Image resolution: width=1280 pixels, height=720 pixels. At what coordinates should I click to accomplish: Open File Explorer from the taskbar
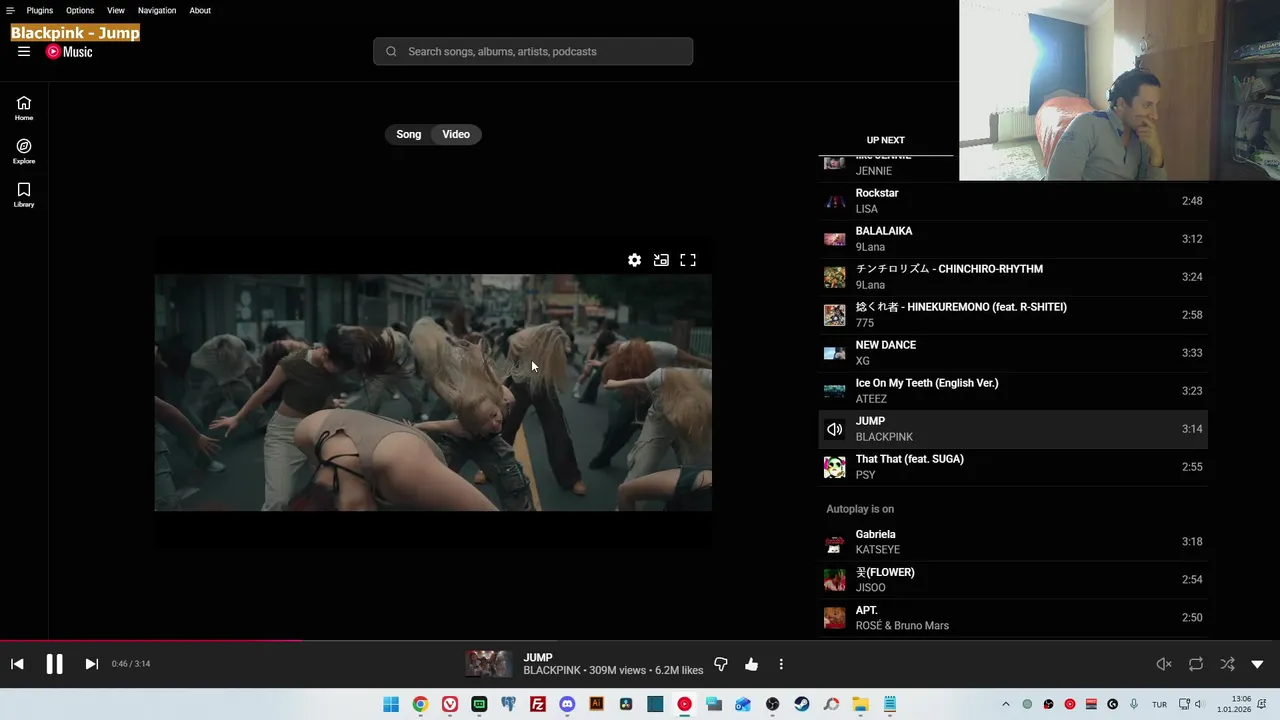tap(860, 704)
